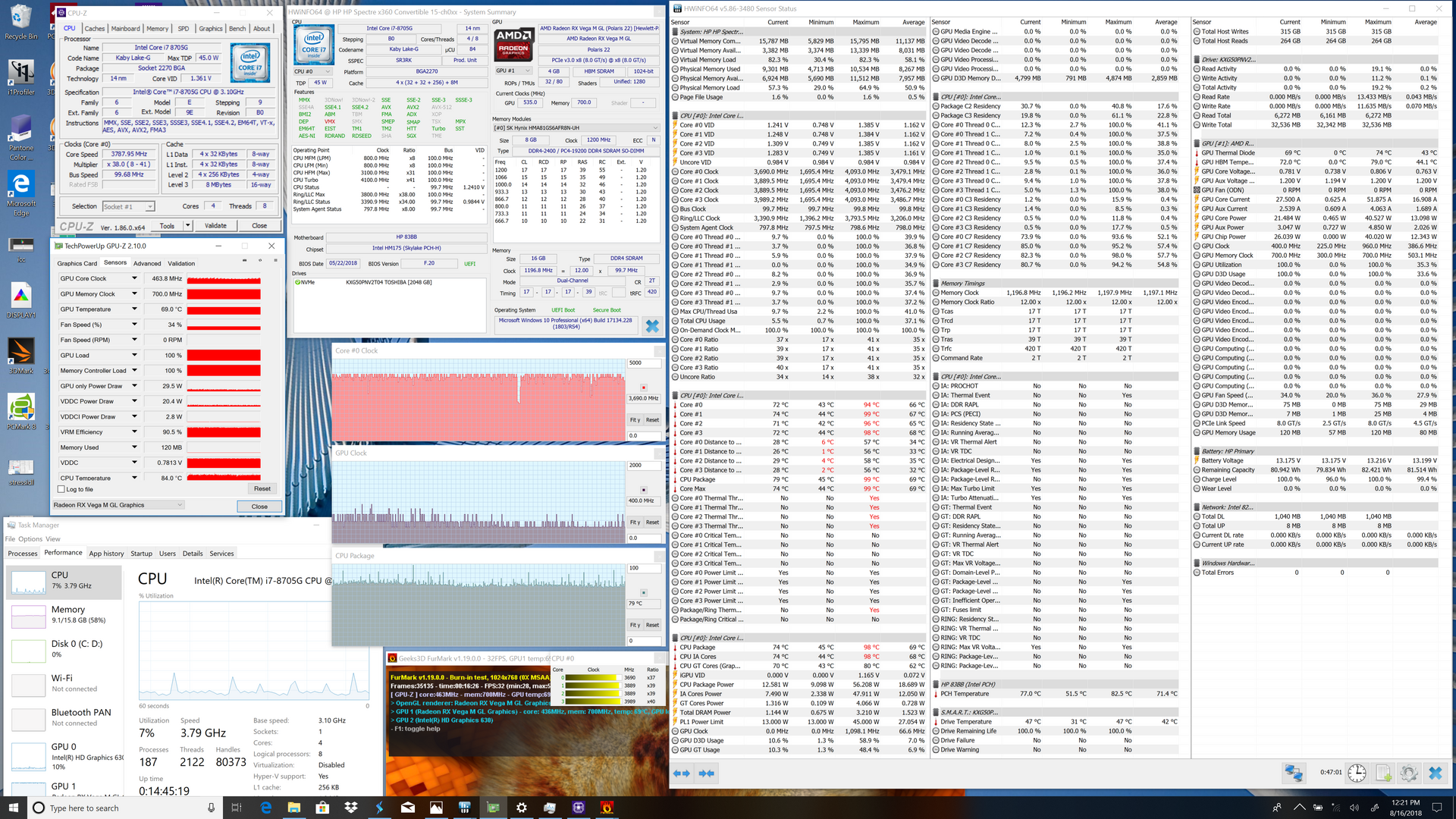1456x819 pixels.
Task: Open Memory Modules SK Hynix dropdown
Action: 576,128
